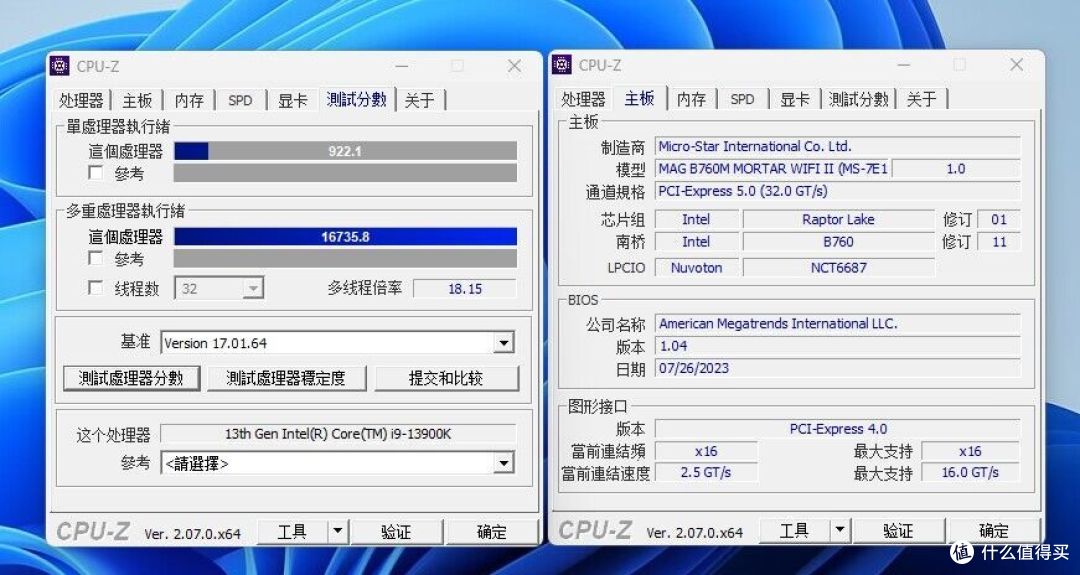Click 工具 button in right window
The height and width of the screenshot is (575, 1080).
coord(795,530)
